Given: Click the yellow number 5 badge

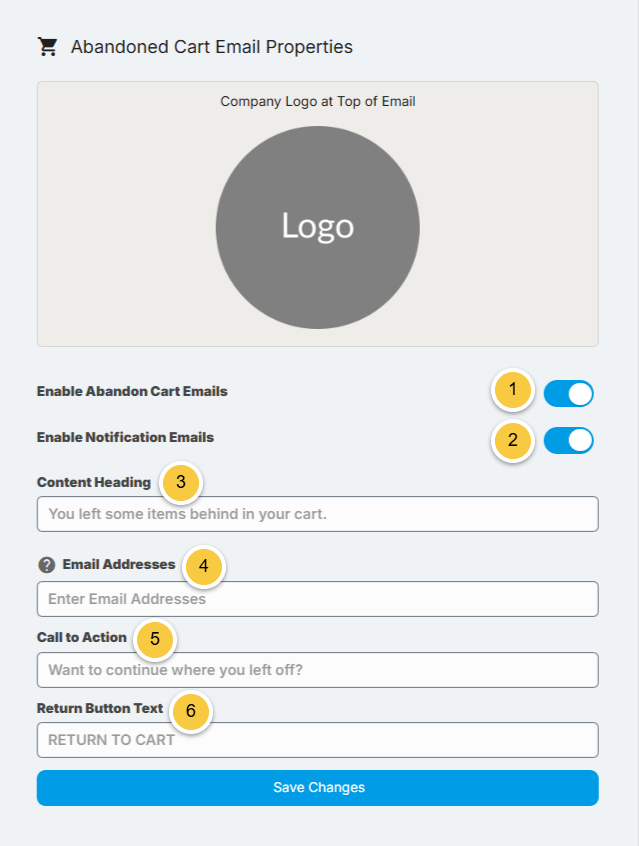Looking at the screenshot, I should (x=155, y=639).
